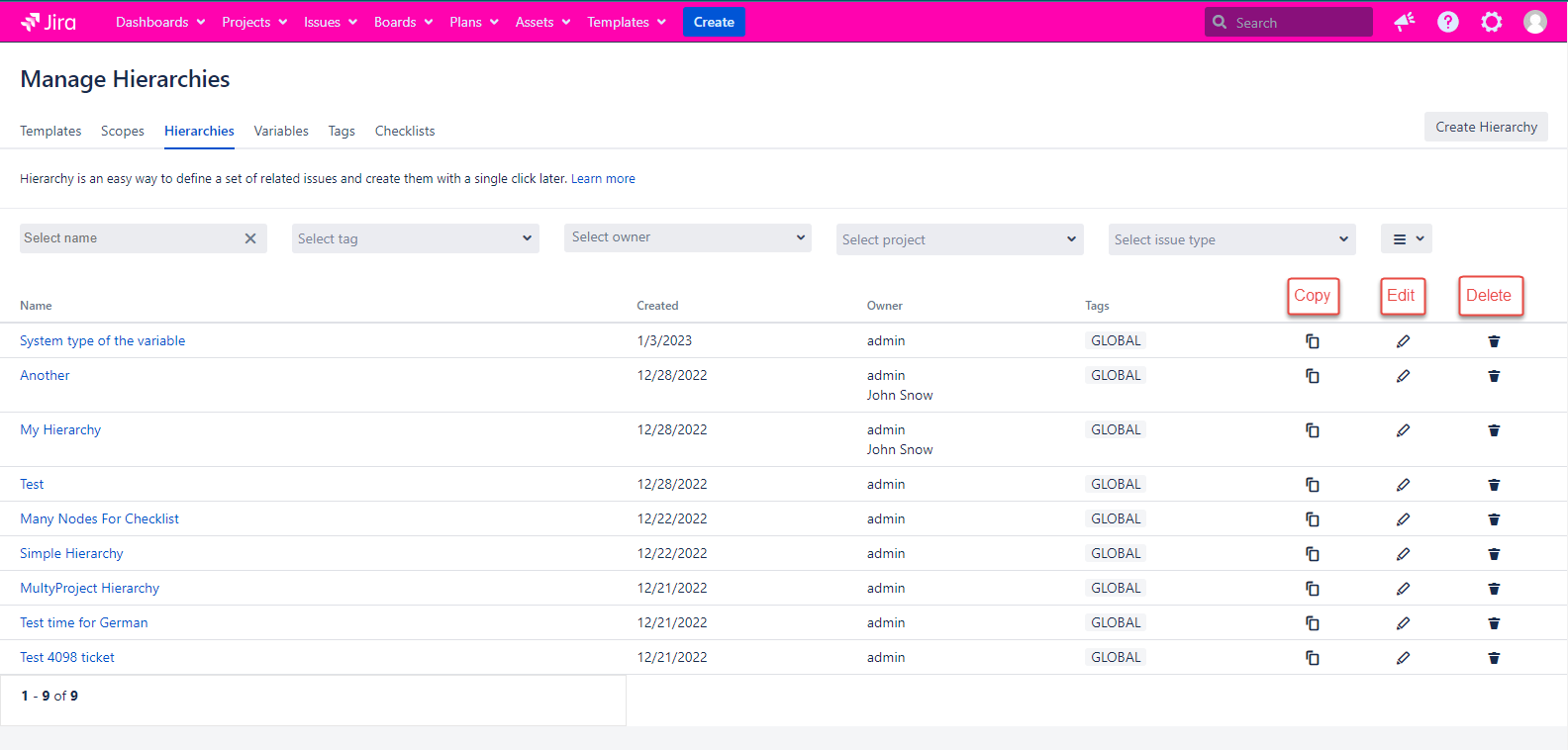Edit the 'Another' hierarchy with pencil icon
The width and height of the screenshot is (1568, 750).
1403,376
